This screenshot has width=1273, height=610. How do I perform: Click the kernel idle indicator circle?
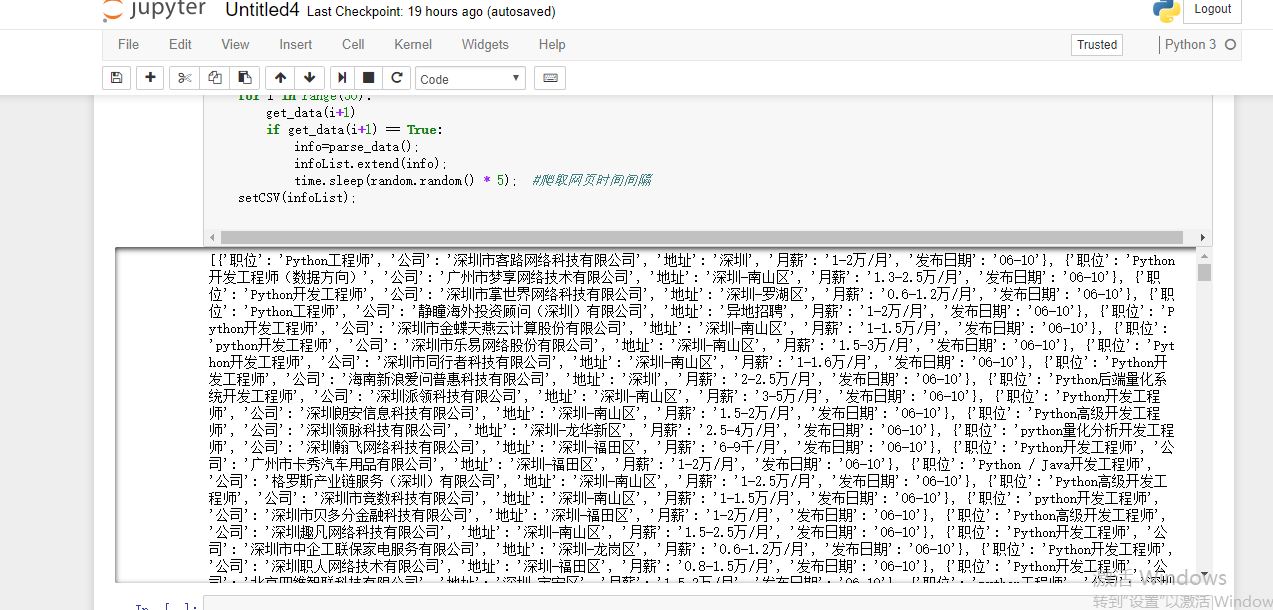pos(1230,44)
